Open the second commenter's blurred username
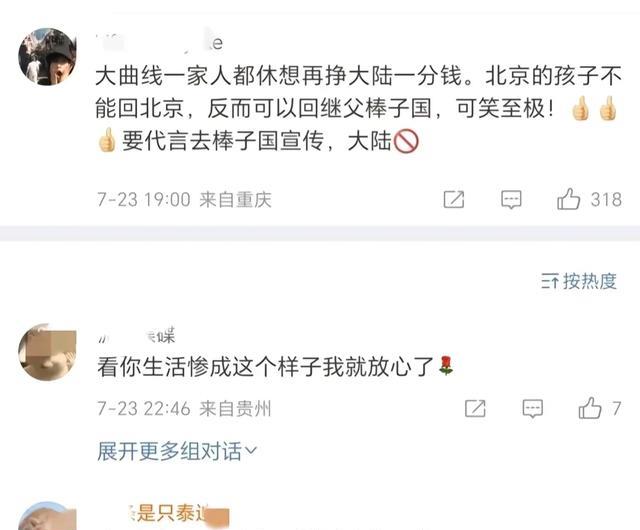The width and height of the screenshot is (640, 530). click(136, 336)
